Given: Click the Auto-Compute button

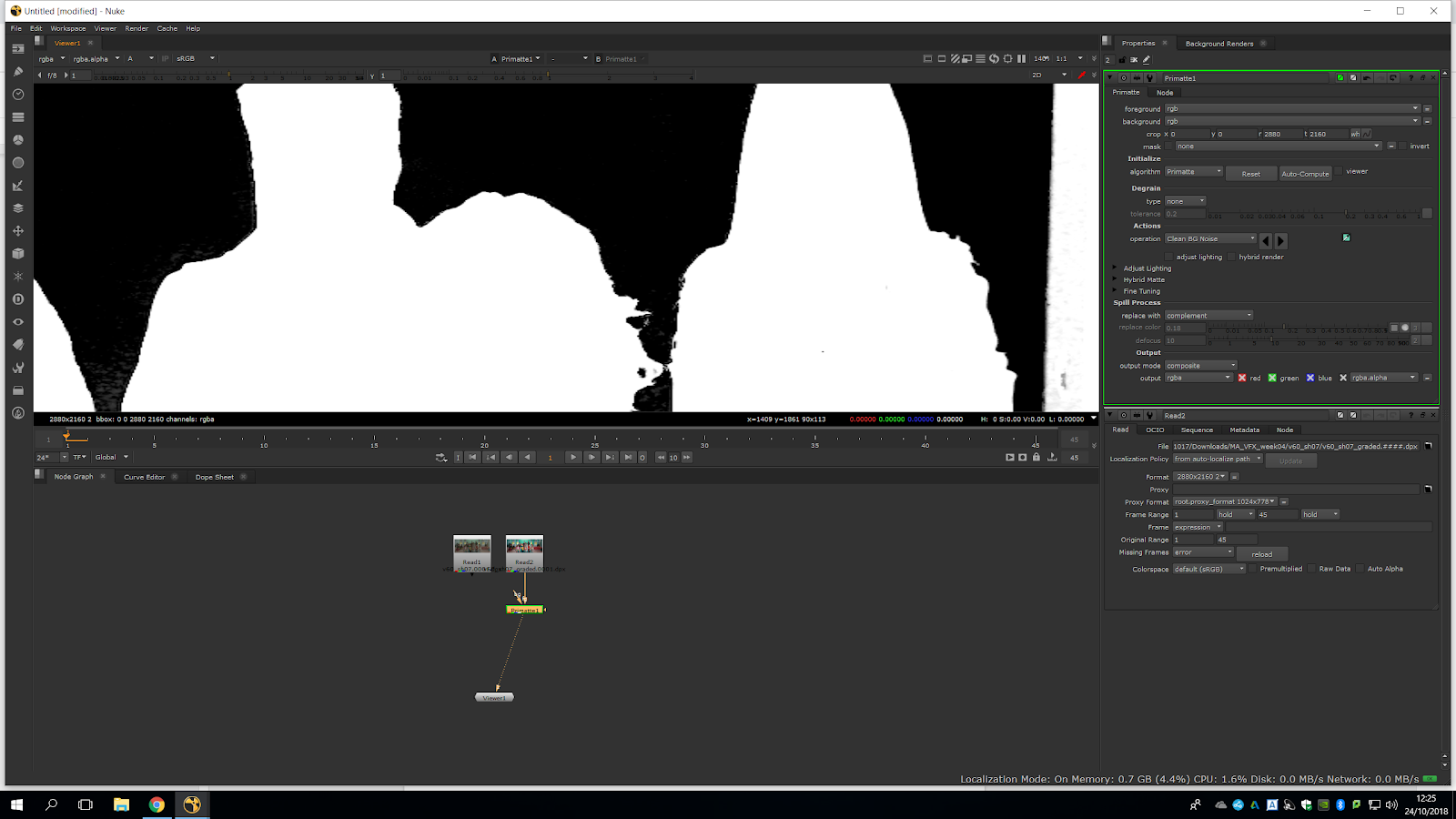Looking at the screenshot, I should point(1305,174).
